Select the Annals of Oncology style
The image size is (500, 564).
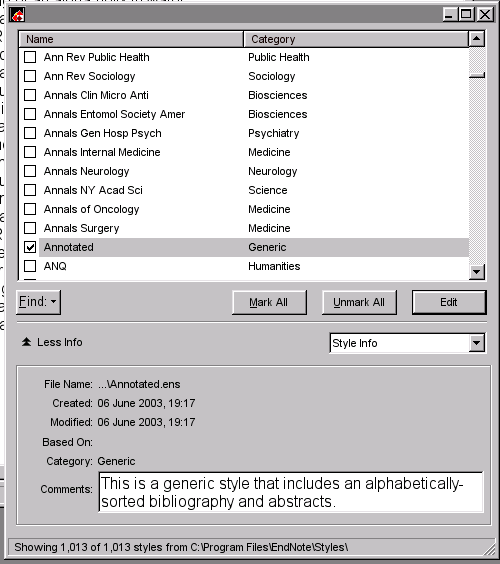(x=91, y=209)
